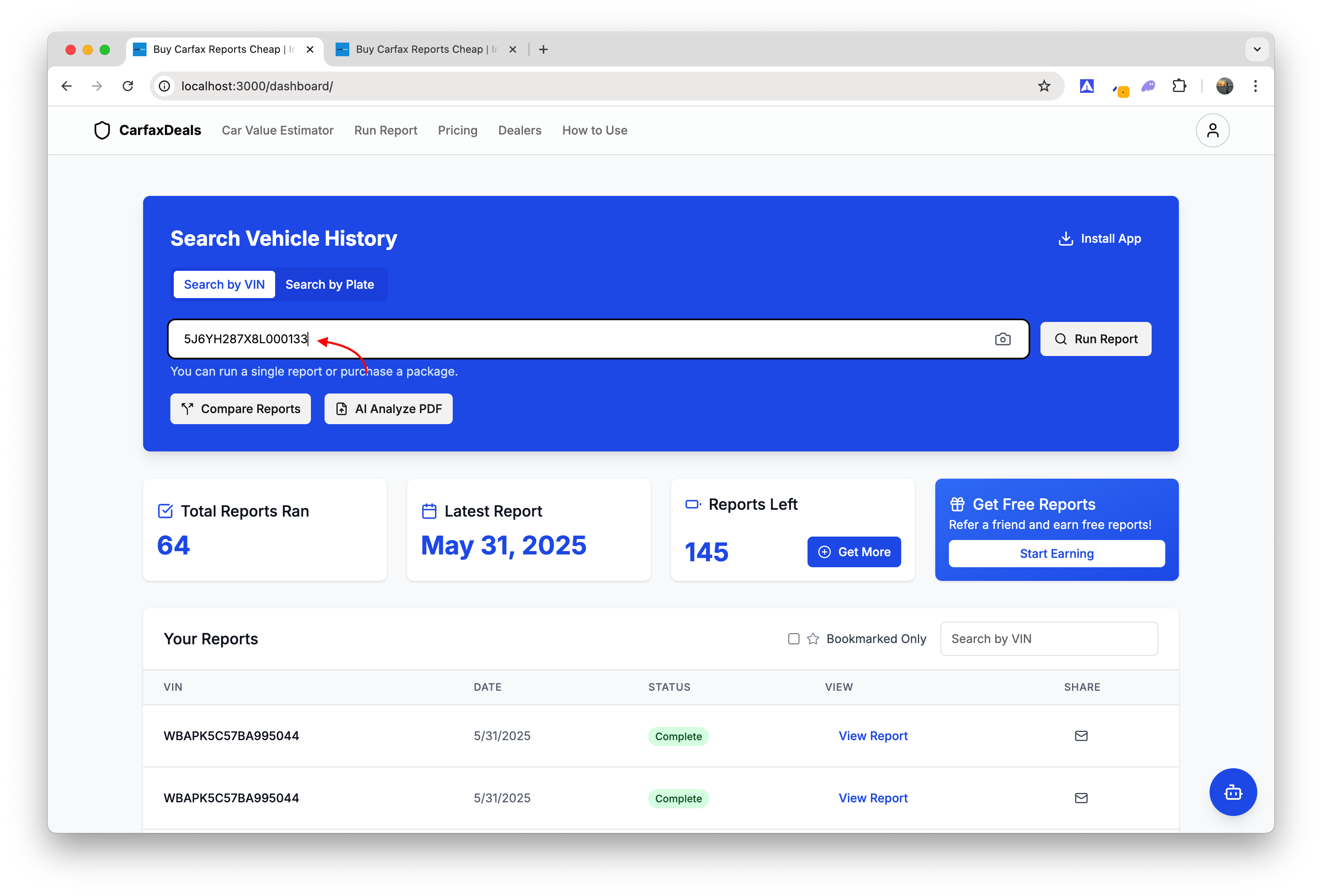Open the chatbot assistant floating button

click(1233, 792)
